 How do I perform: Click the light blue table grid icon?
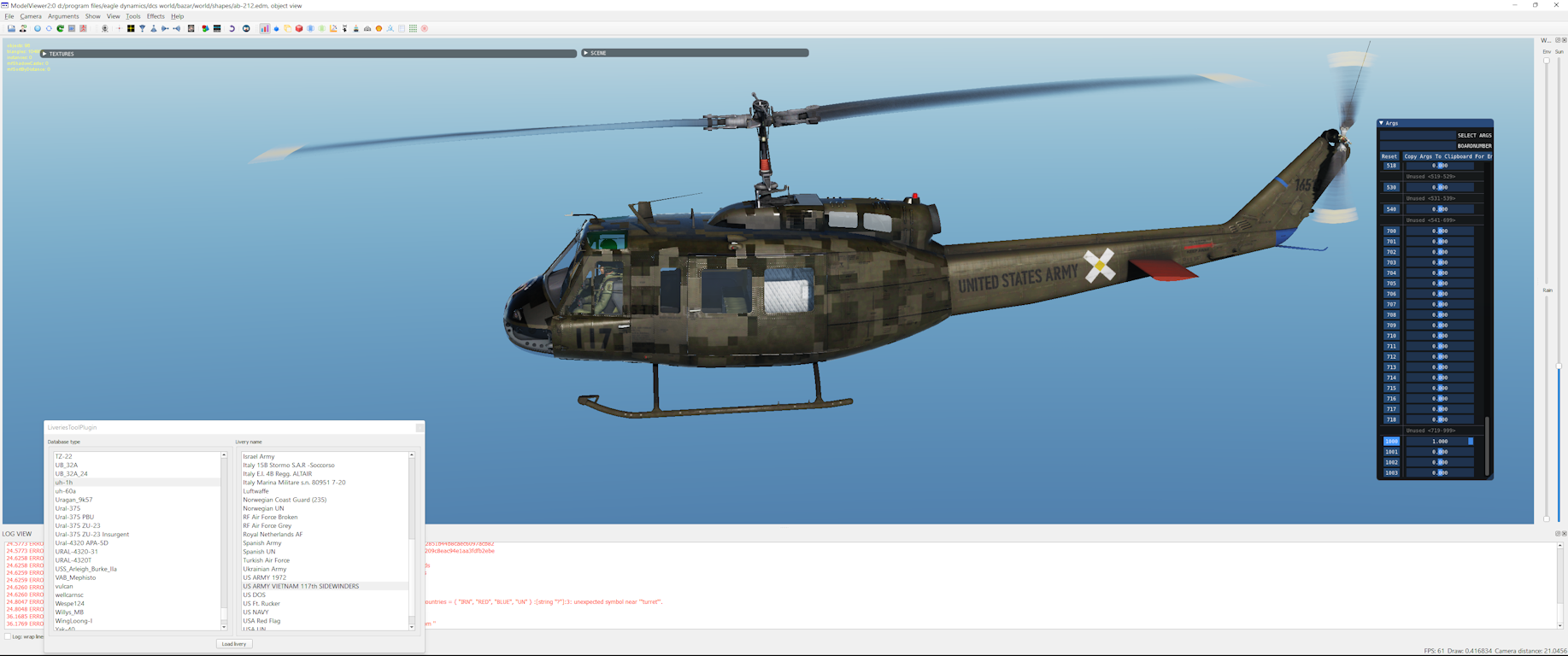[402, 28]
